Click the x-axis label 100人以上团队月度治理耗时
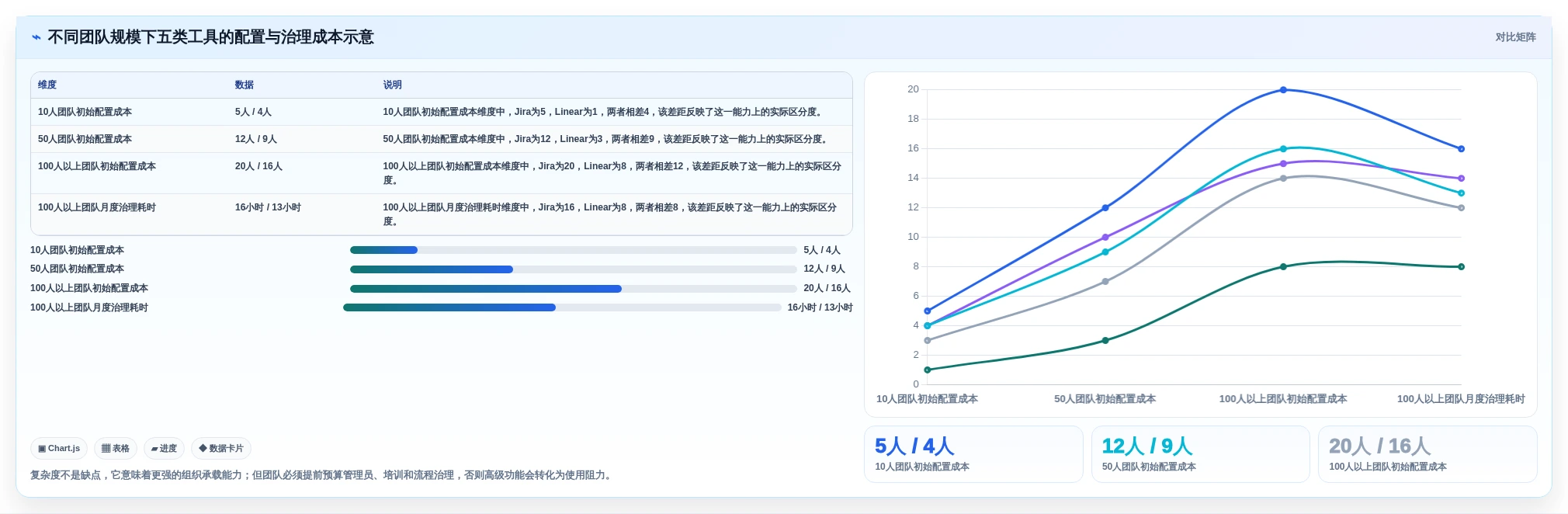1568x514 pixels. click(x=1461, y=399)
